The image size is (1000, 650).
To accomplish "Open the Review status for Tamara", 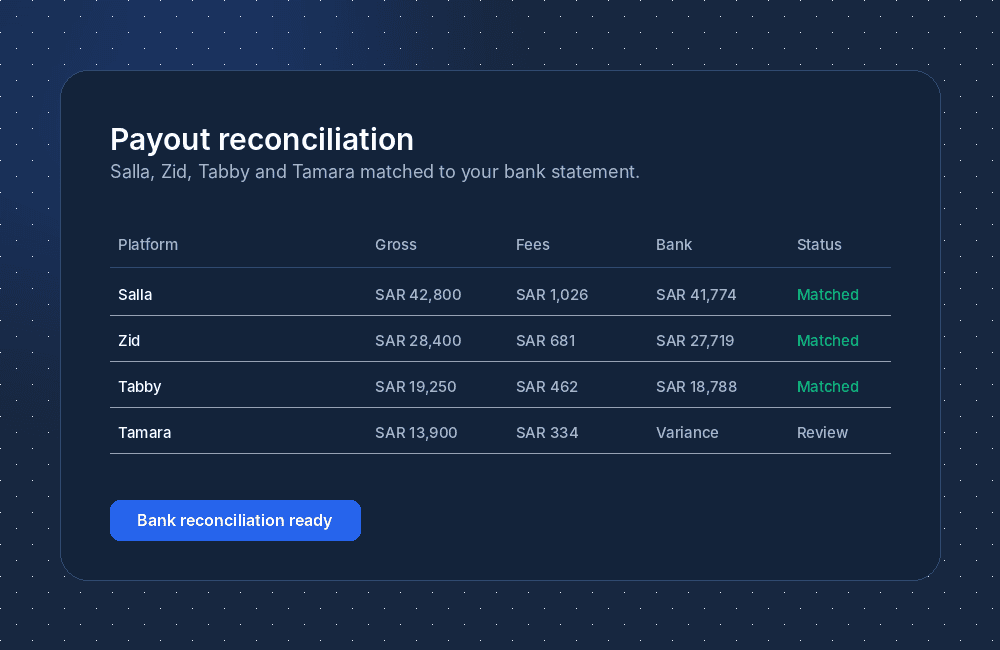I will point(823,432).
